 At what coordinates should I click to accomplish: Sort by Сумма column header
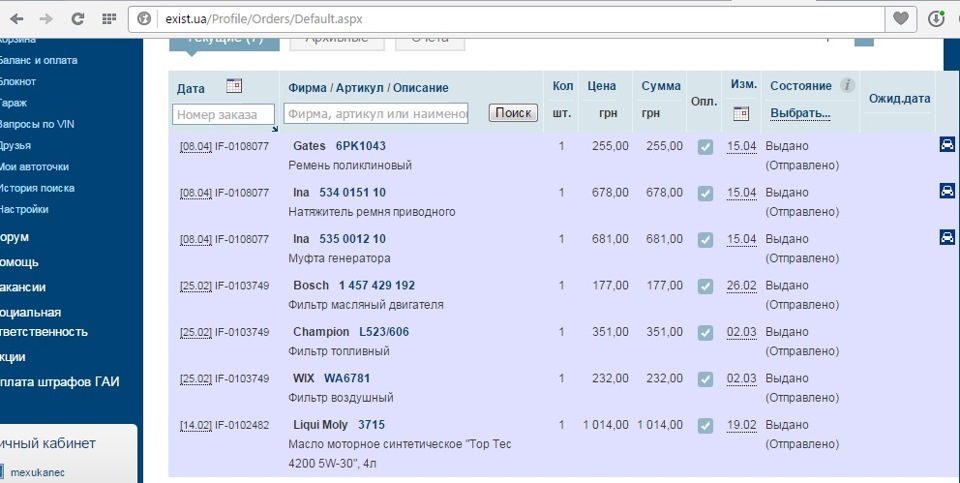[661, 86]
